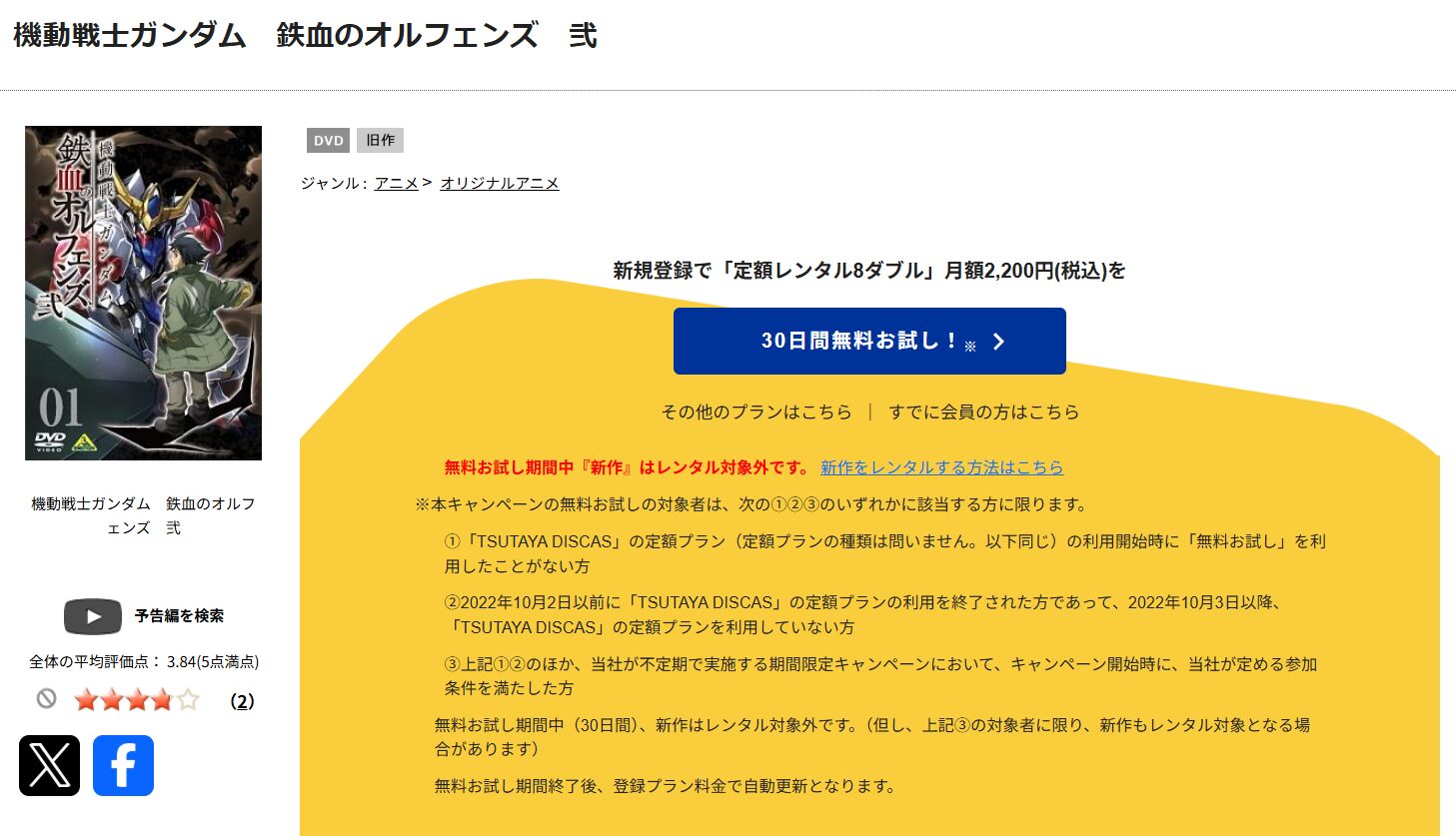This screenshot has width=1456, height=836.
Task: Start the 30日間無料お試し free trial
Action: pos(869,342)
